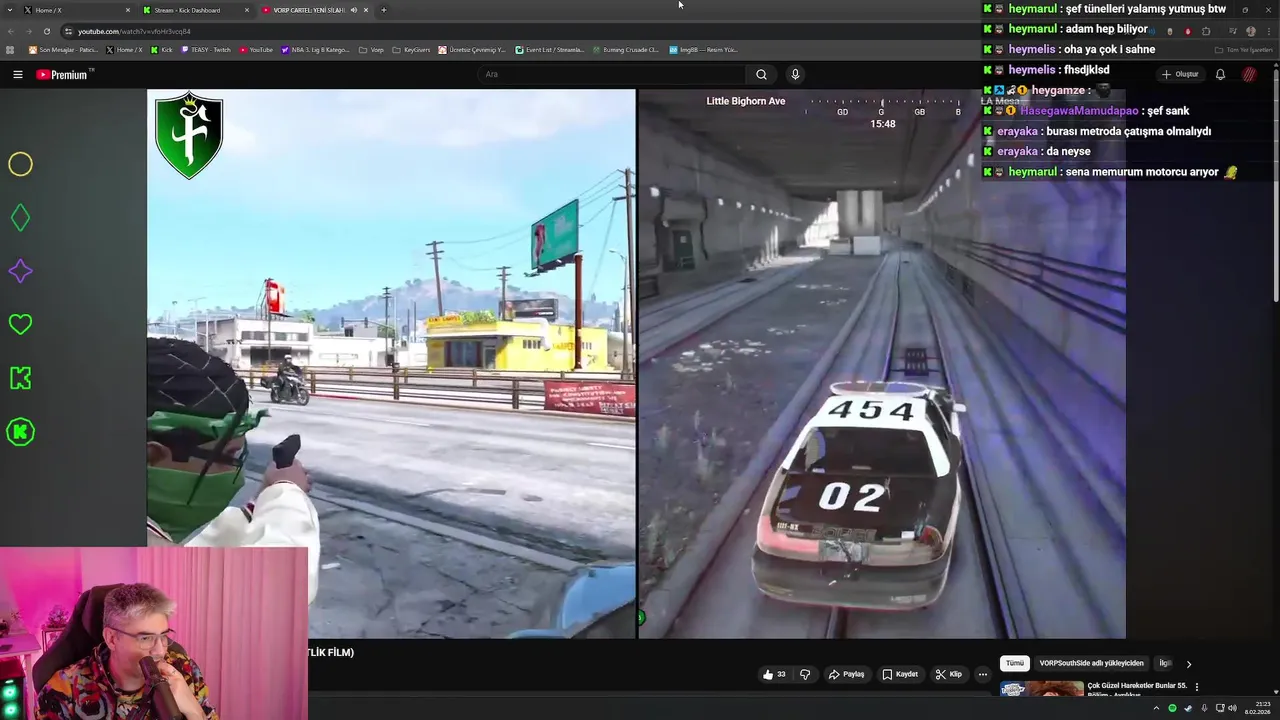Image resolution: width=1280 pixels, height=720 pixels.
Task: Close the Home / X browser tab
Action: (x=128, y=10)
